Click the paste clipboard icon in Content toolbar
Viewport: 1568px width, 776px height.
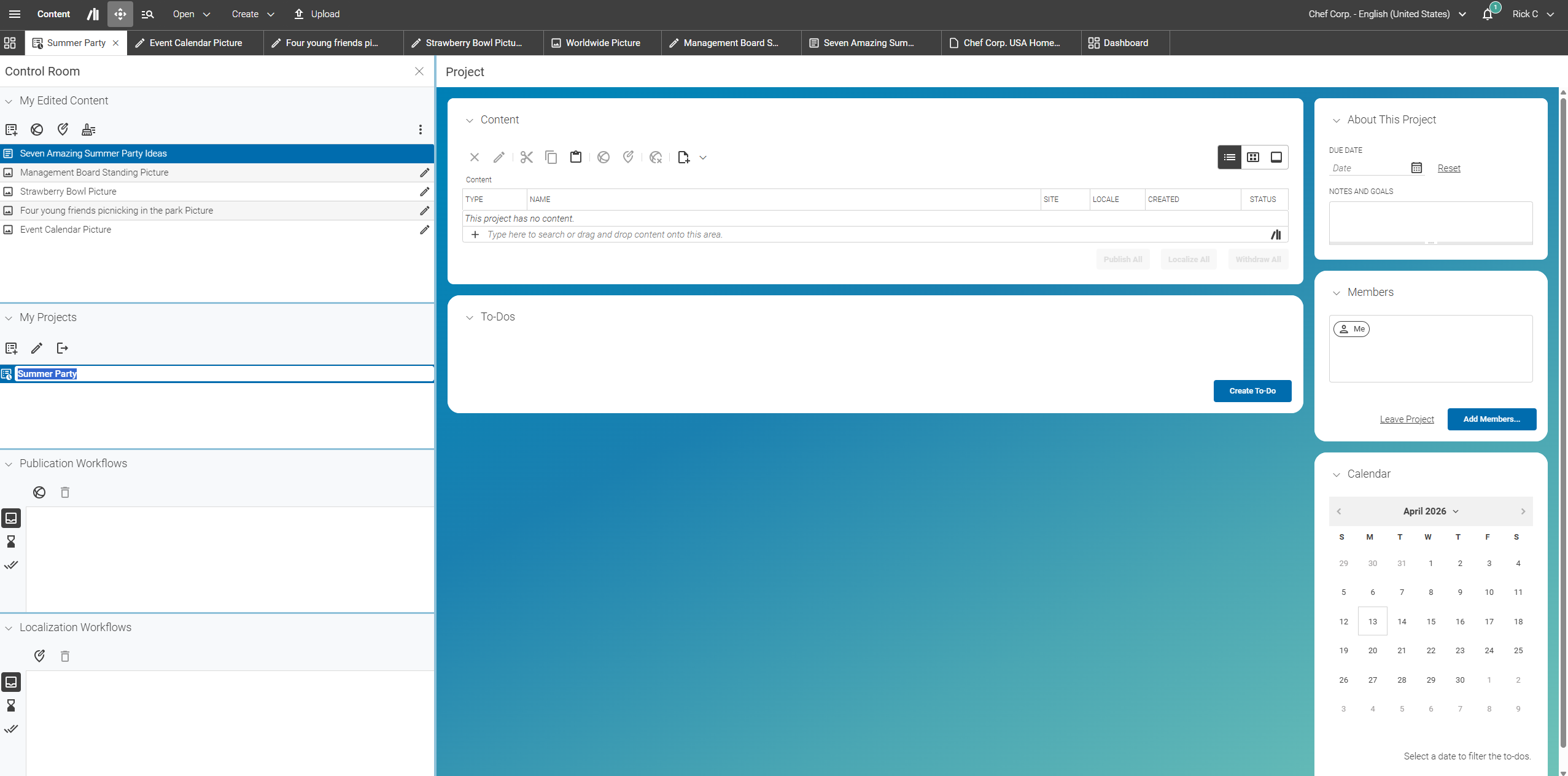[575, 157]
